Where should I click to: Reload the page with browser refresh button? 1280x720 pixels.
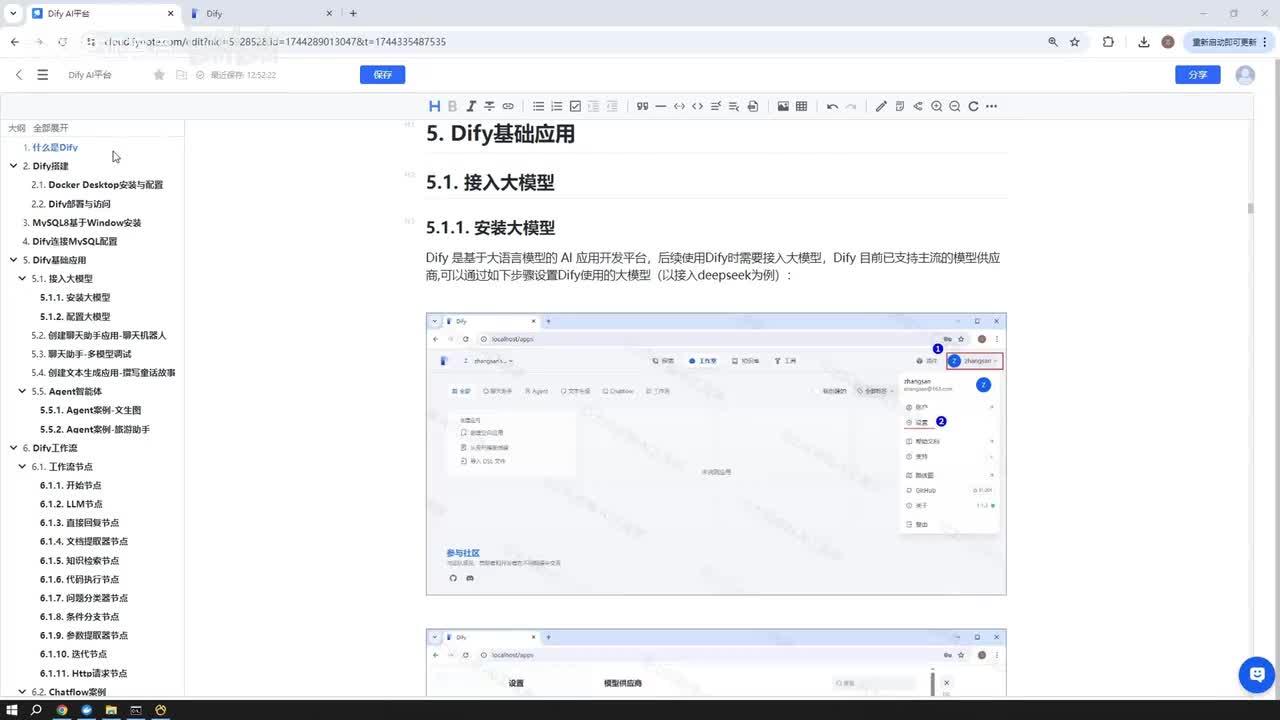[x=63, y=42]
